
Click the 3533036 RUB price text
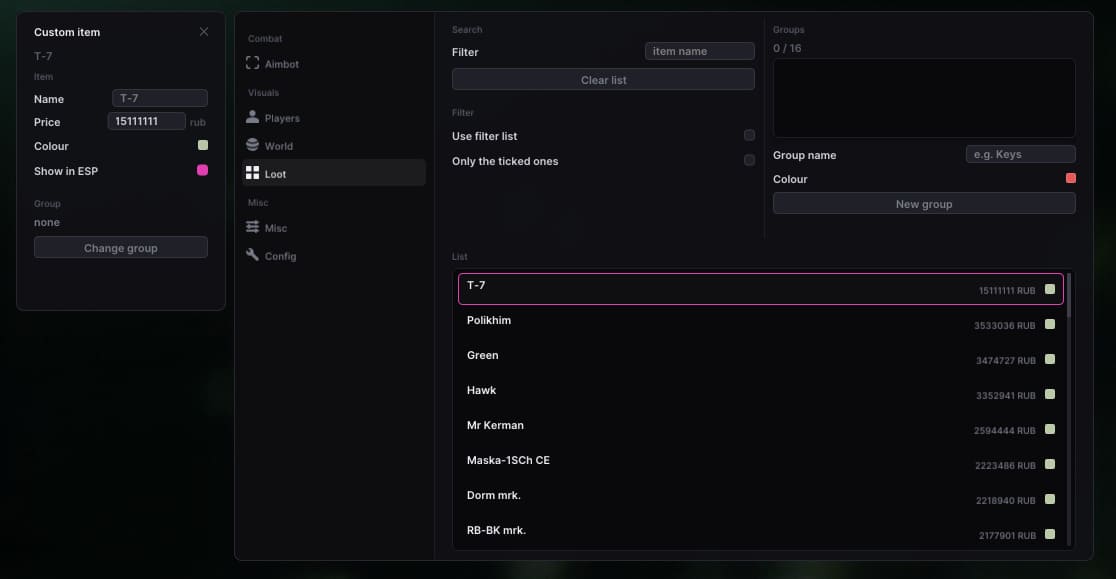pos(1004,326)
